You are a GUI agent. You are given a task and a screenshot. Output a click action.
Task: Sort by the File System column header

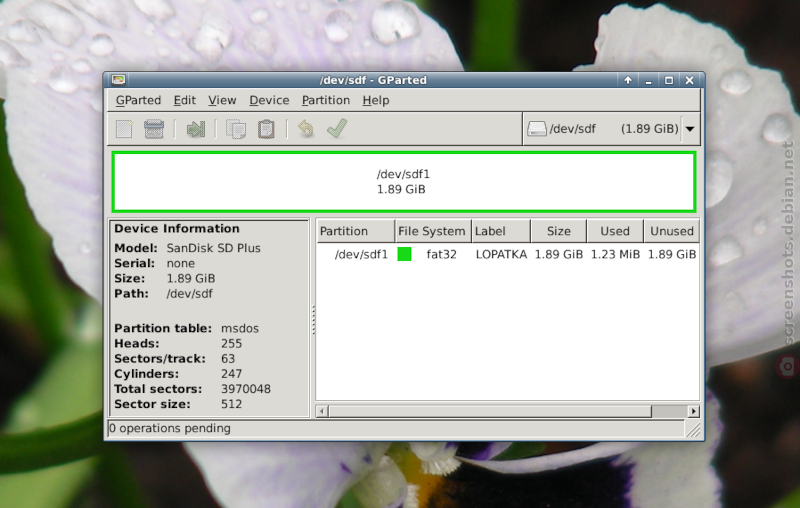point(433,231)
